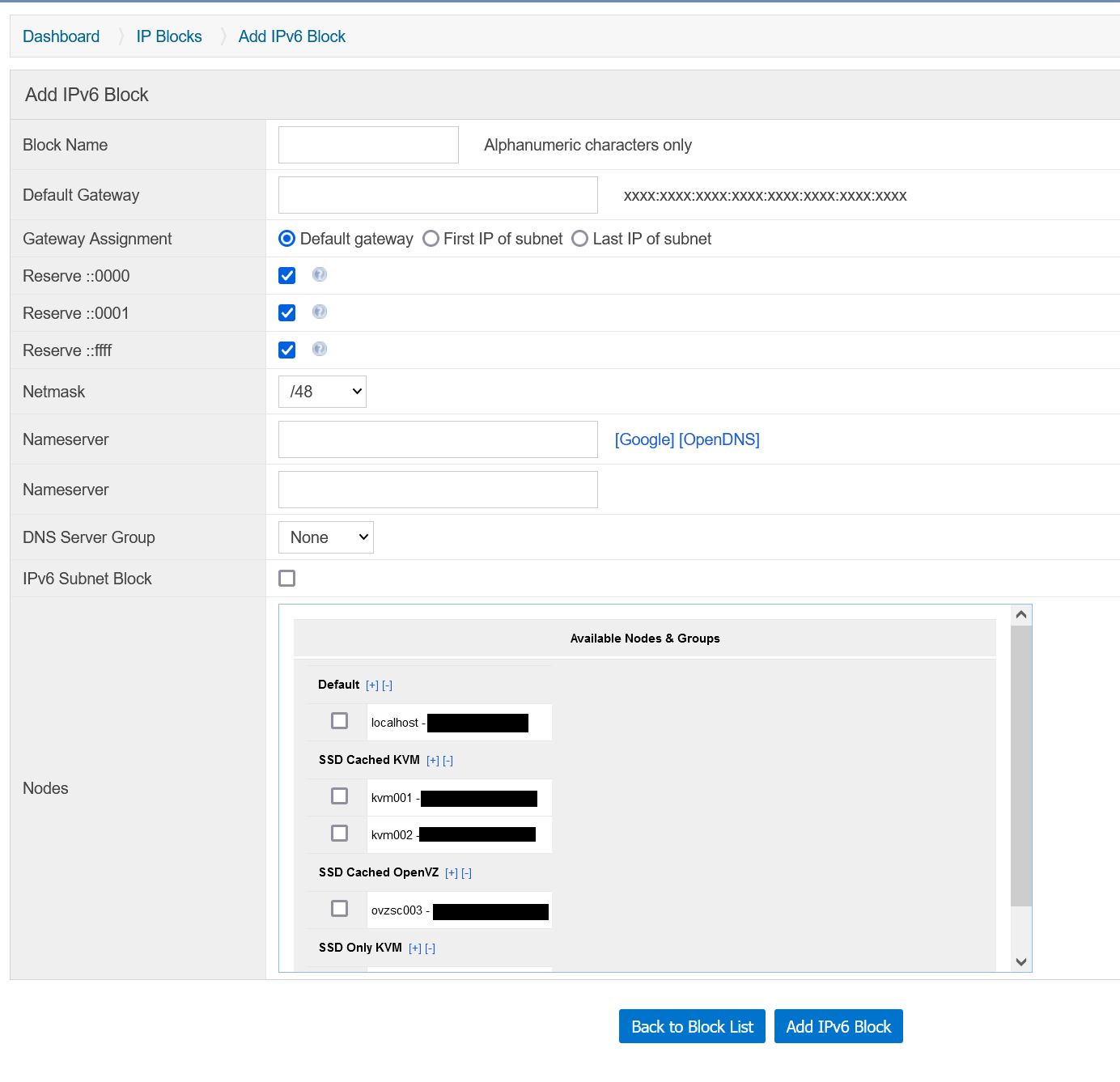Screen dimensions: 1120x1082
Task: Uncheck the Reserve ::0000 checkbox
Action: coord(286,275)
